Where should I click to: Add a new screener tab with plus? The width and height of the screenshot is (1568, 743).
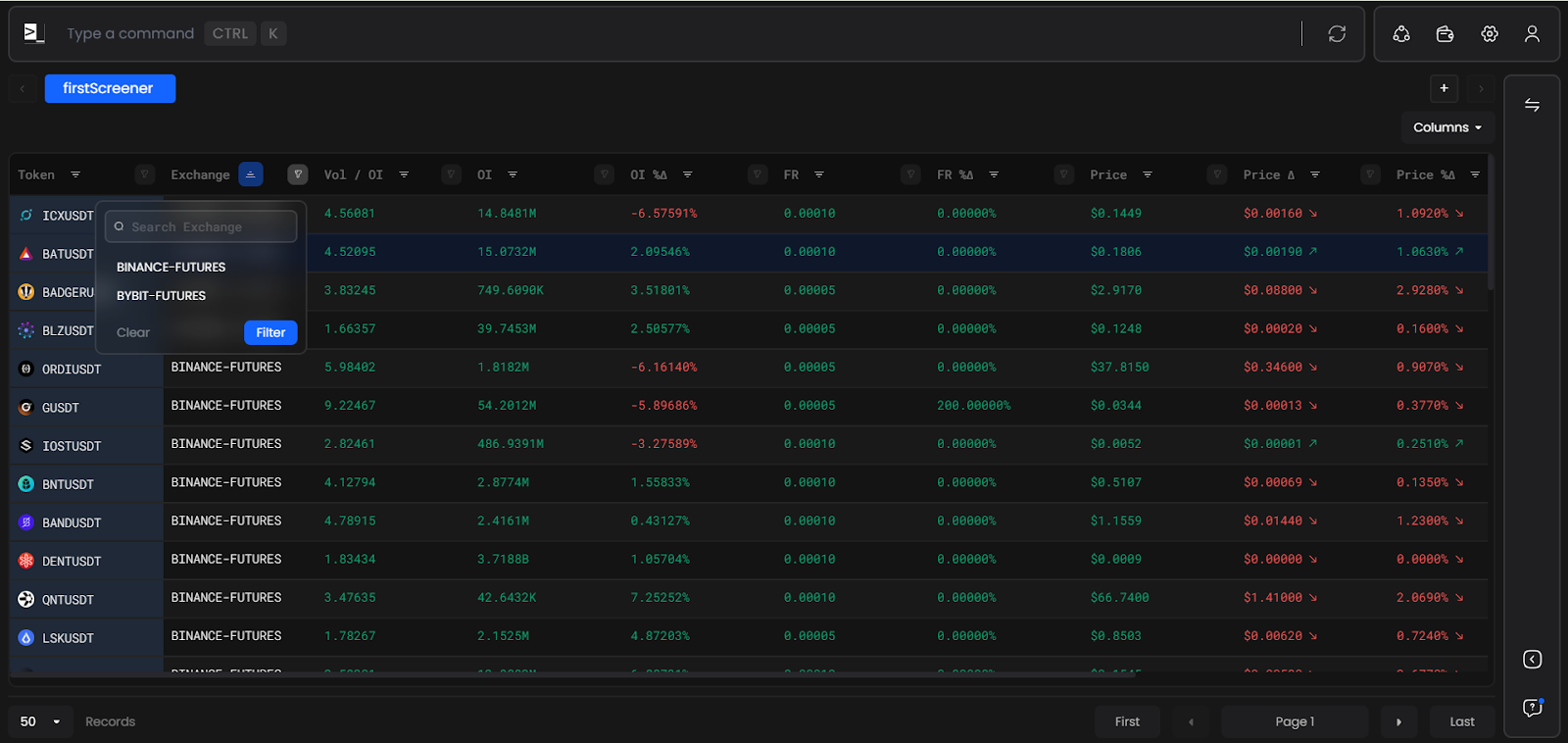click(x=1444, y=88)
